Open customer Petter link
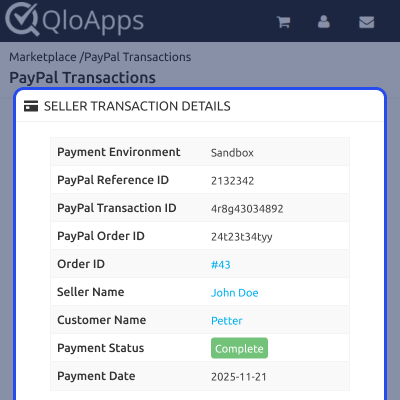 point(227,321)
